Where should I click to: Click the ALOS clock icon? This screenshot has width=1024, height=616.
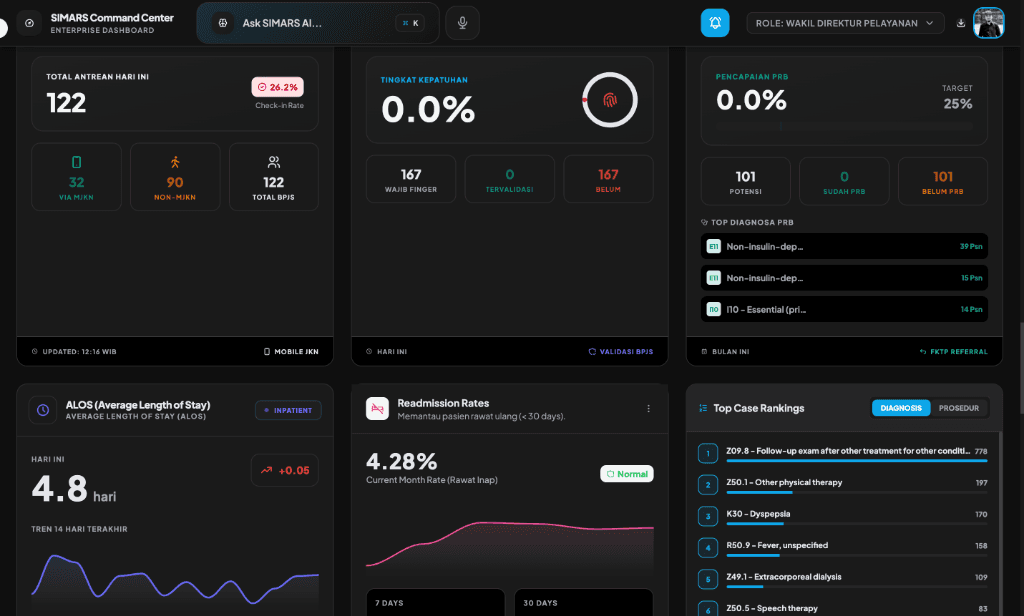(x=43, y=409)
